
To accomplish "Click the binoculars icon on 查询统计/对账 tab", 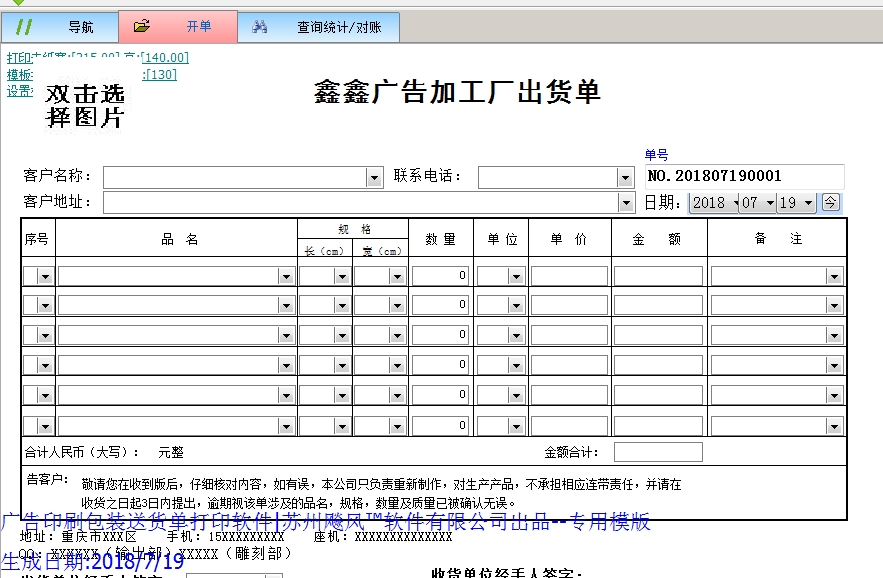I will (x=260, y=27).
